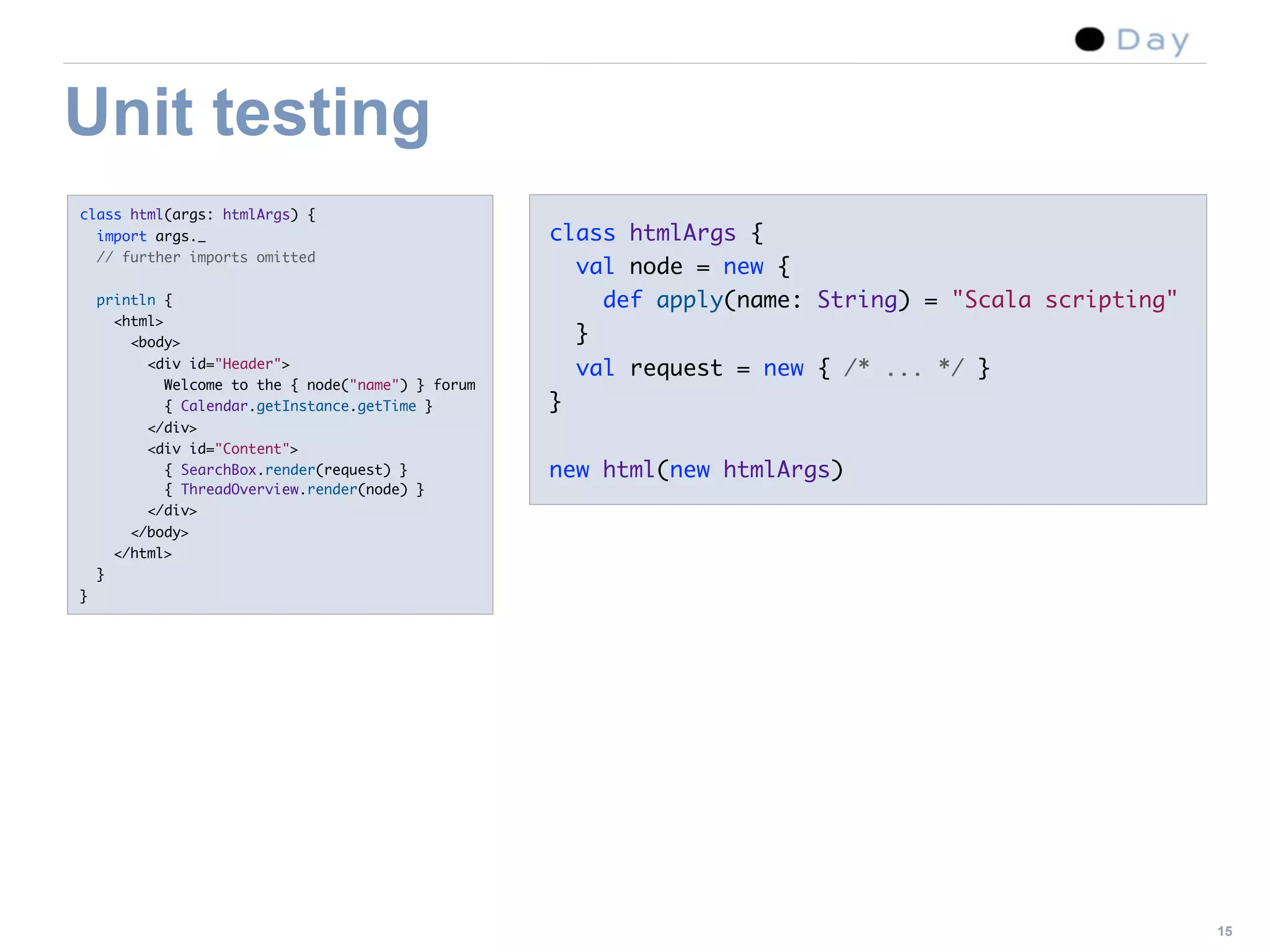
Task: Click the 'def apply(name: String)' definition
Action: pyautogui.click(x=757, y=300)
